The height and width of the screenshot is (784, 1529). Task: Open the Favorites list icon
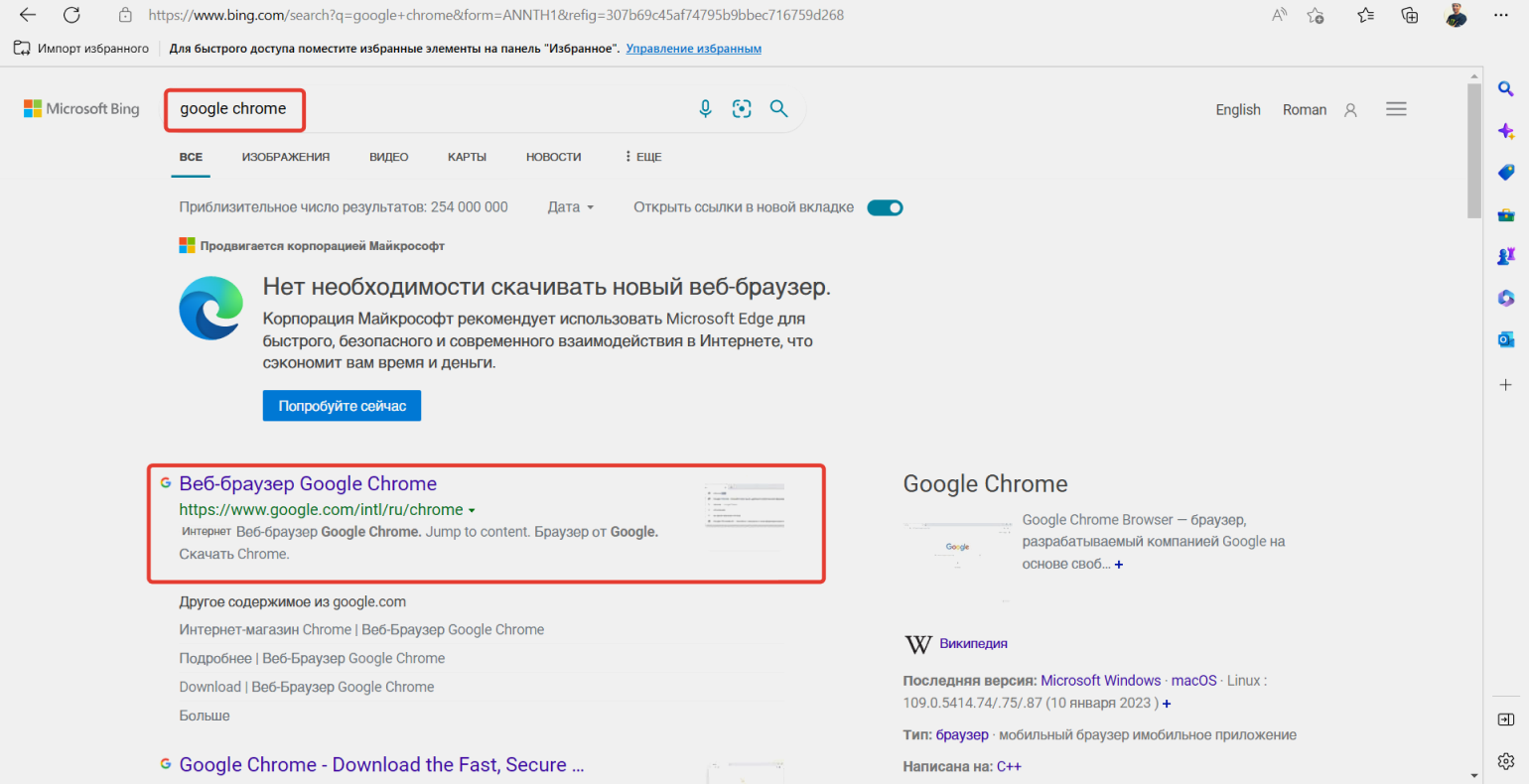(x=1366, y=15)
